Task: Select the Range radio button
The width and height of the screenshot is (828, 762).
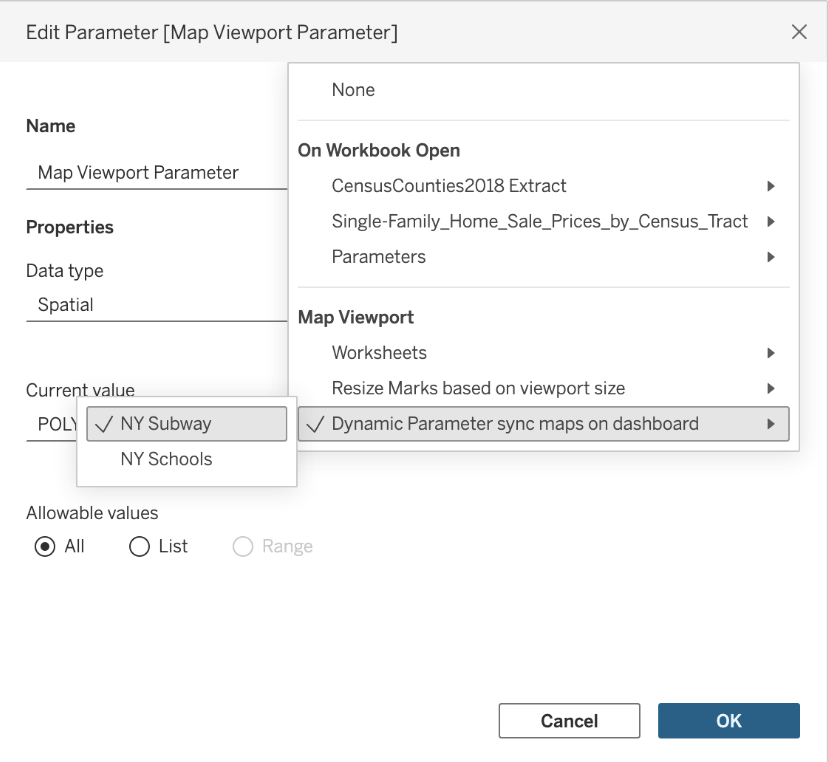Action: pos(243,547)
